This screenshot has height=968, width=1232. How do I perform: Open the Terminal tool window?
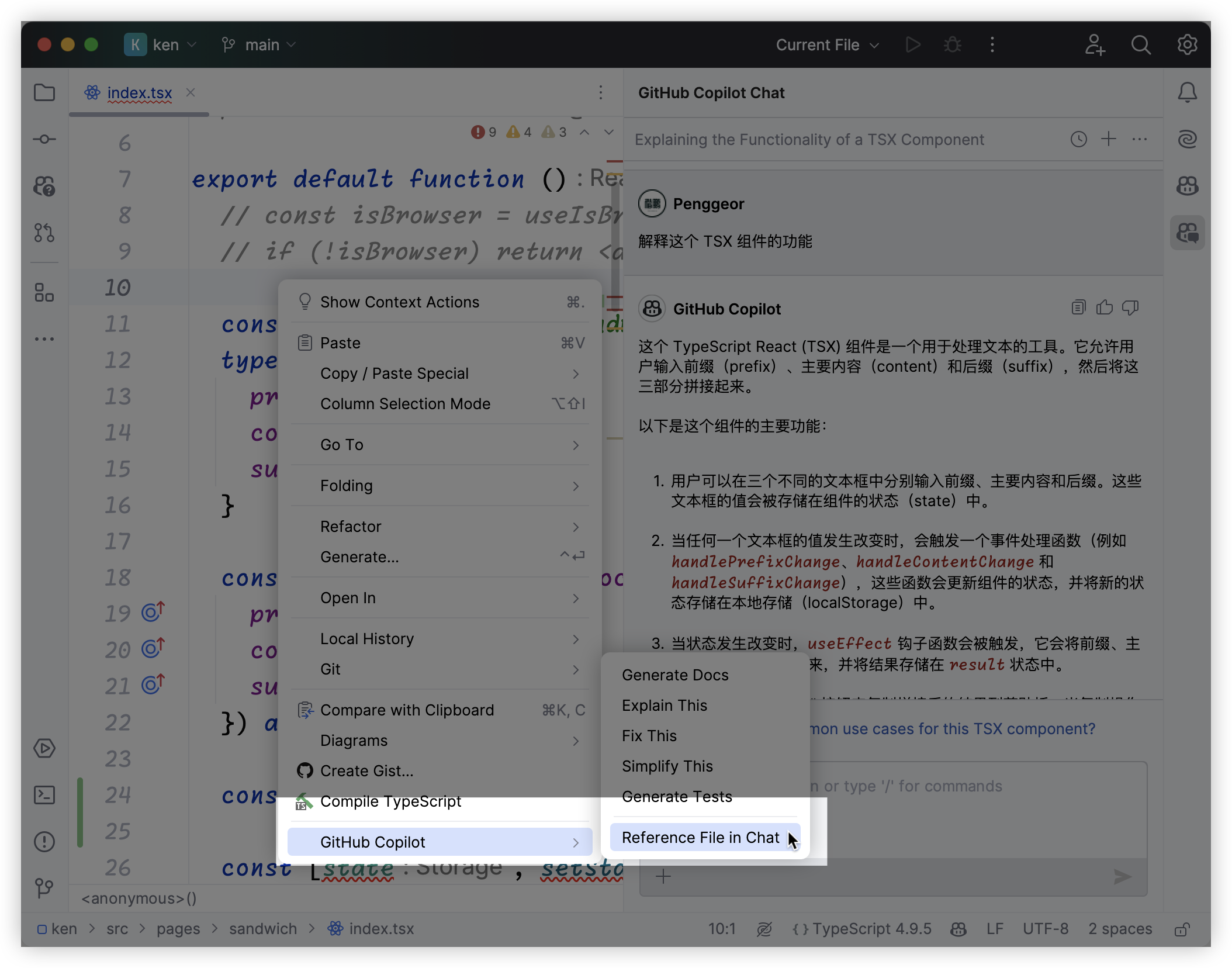coord(44,795)
